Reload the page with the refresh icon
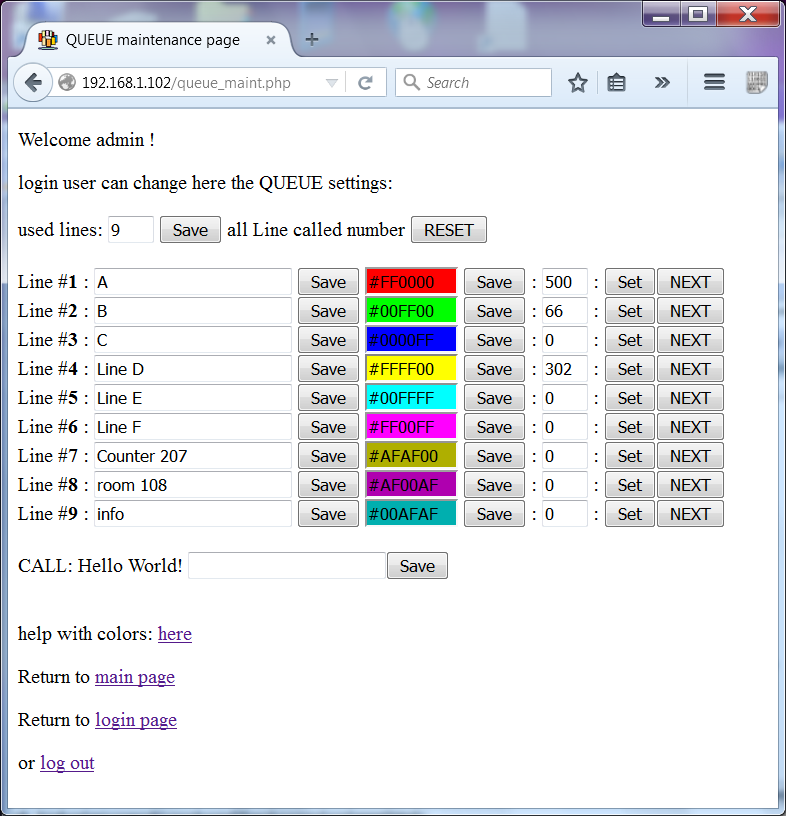 pyautogui.click(x=366, y=83)
